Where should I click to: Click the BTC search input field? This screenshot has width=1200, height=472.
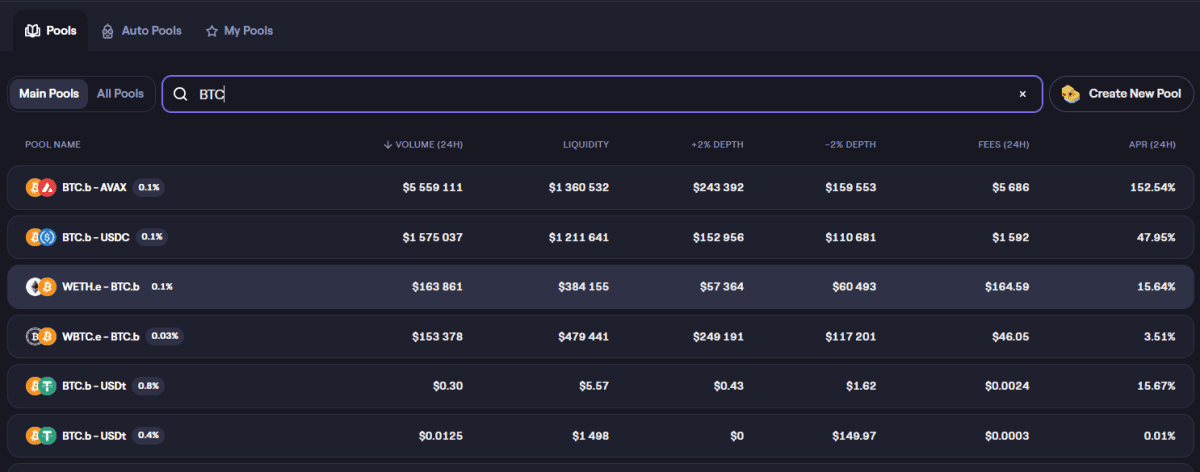pos(602,94)
